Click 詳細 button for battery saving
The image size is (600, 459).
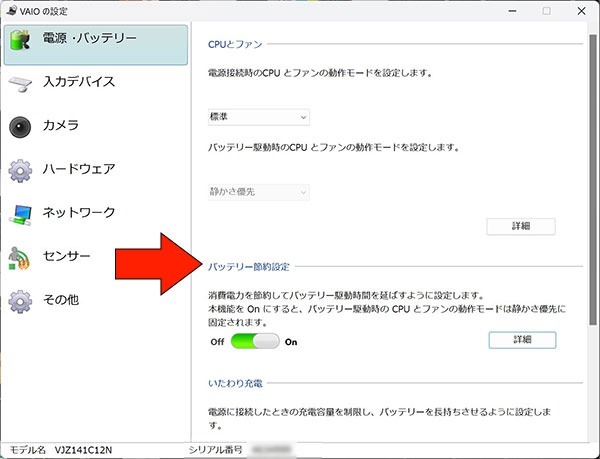click(522, 340)
